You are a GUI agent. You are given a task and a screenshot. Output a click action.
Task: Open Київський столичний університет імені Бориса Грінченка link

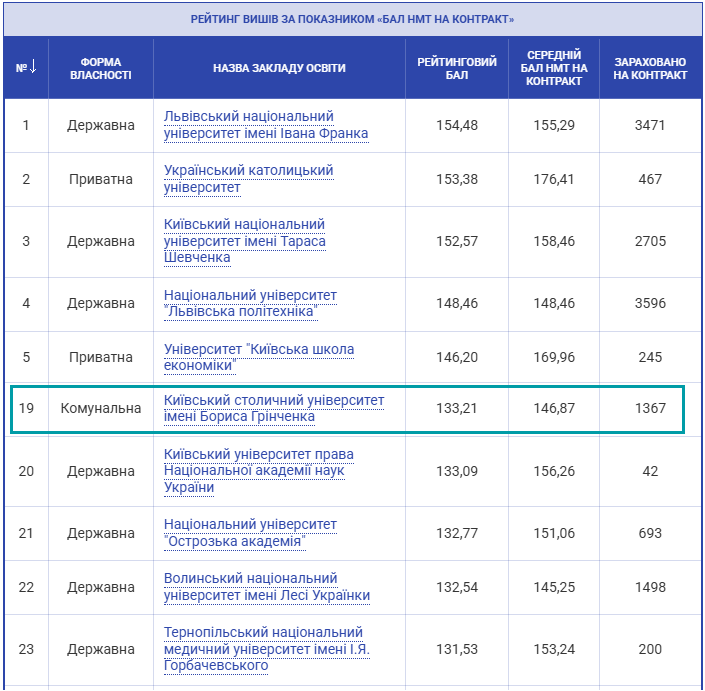coord(273,408)
